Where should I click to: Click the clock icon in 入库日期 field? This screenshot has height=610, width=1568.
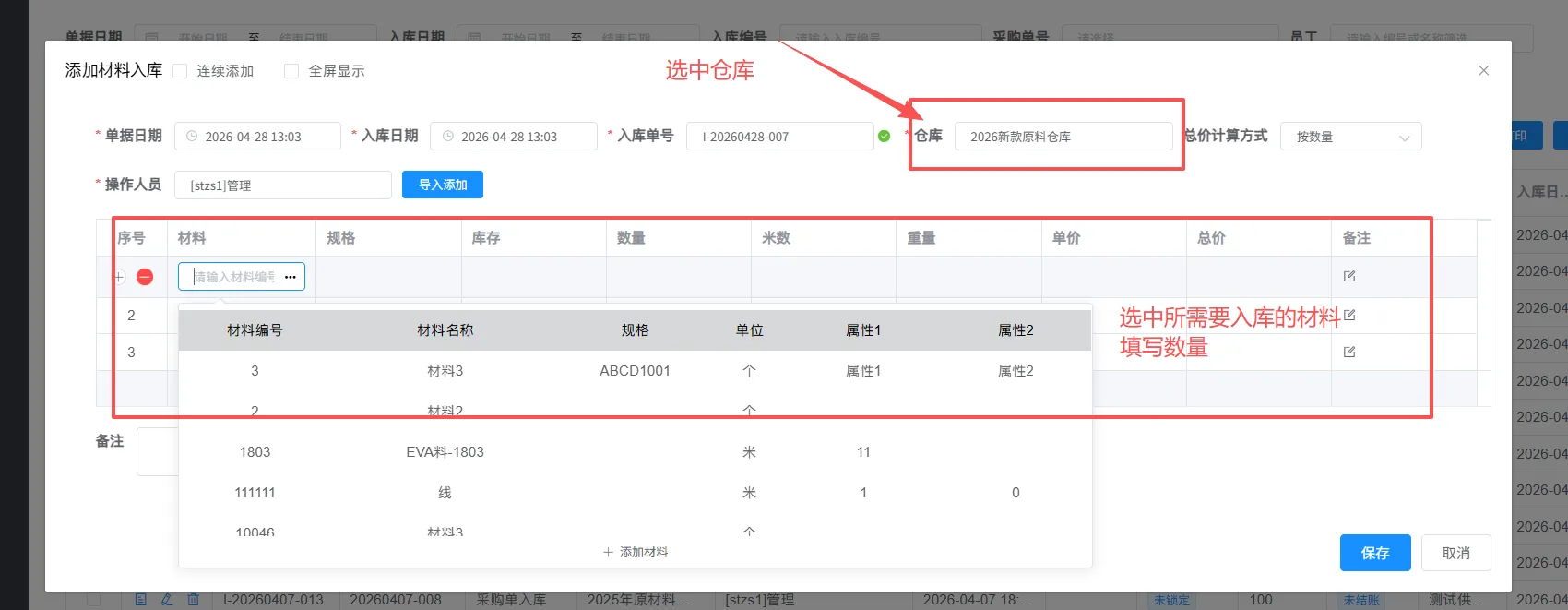pos(448,137)
